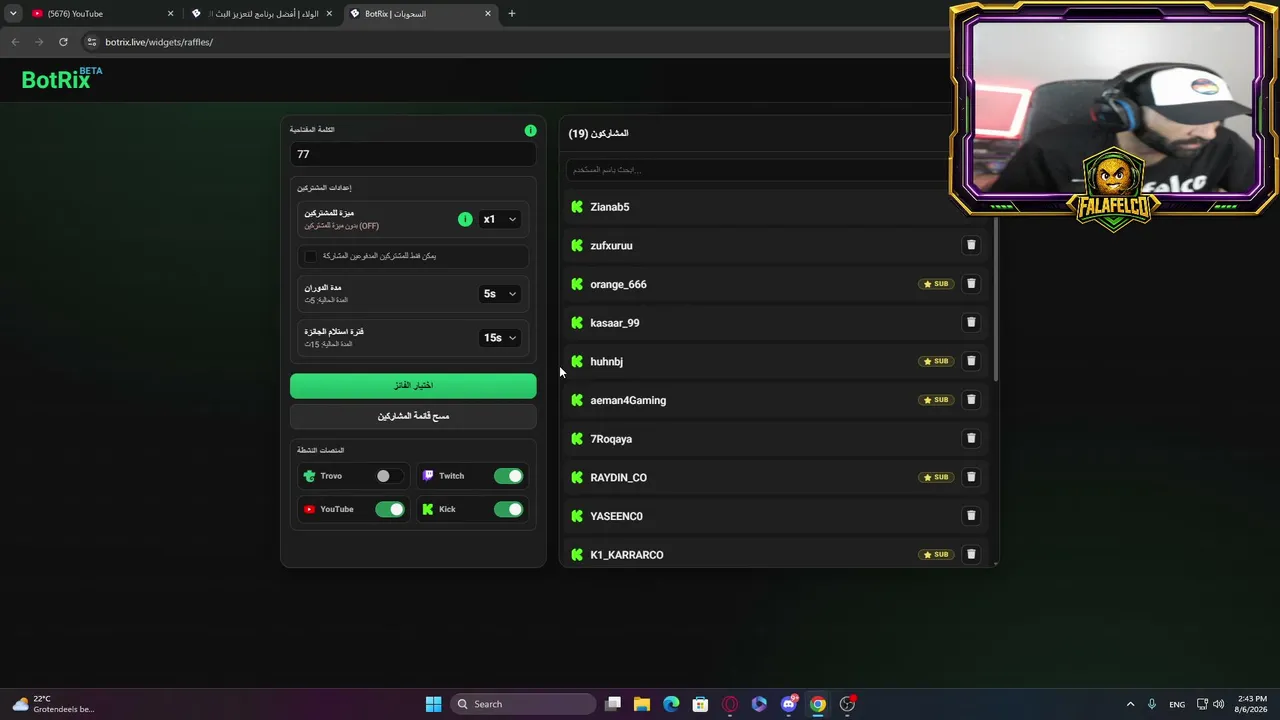
Task: Click the keyword input field containing 77
Action: 413,154
